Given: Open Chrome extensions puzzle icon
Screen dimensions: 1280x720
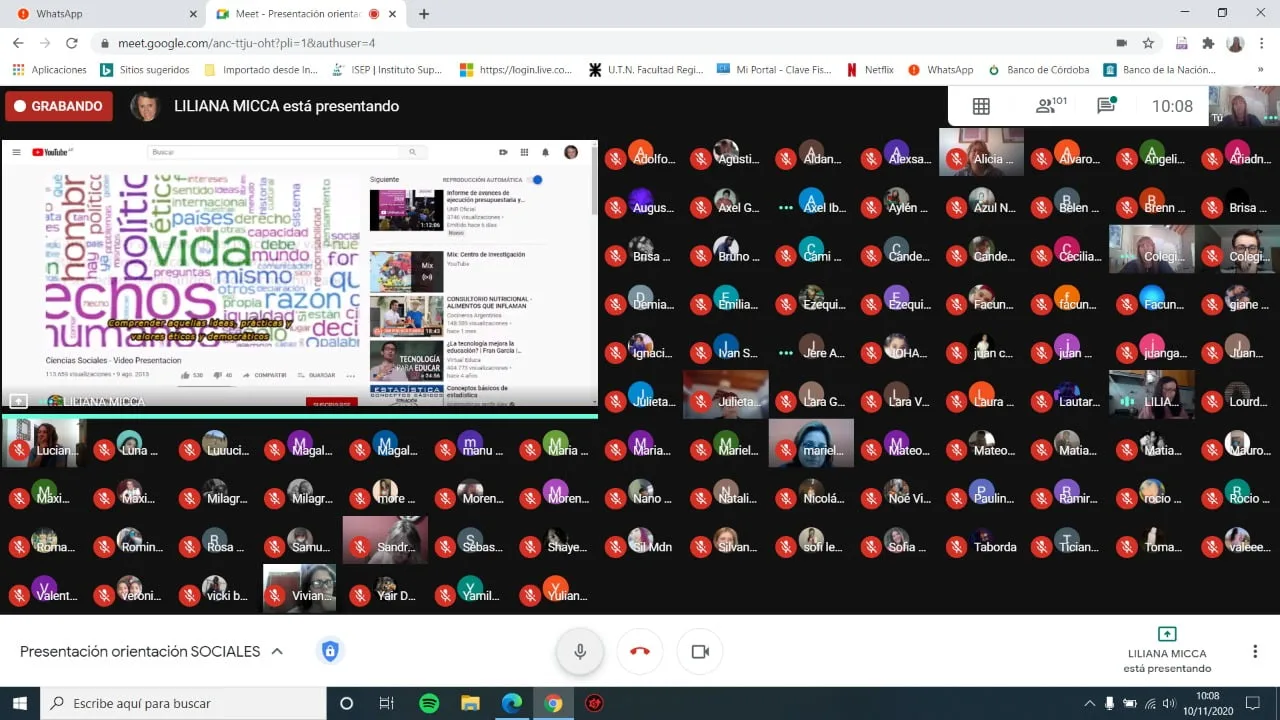Looking at the screenshot, I should pyautogui.click(x=1208, y=43).
